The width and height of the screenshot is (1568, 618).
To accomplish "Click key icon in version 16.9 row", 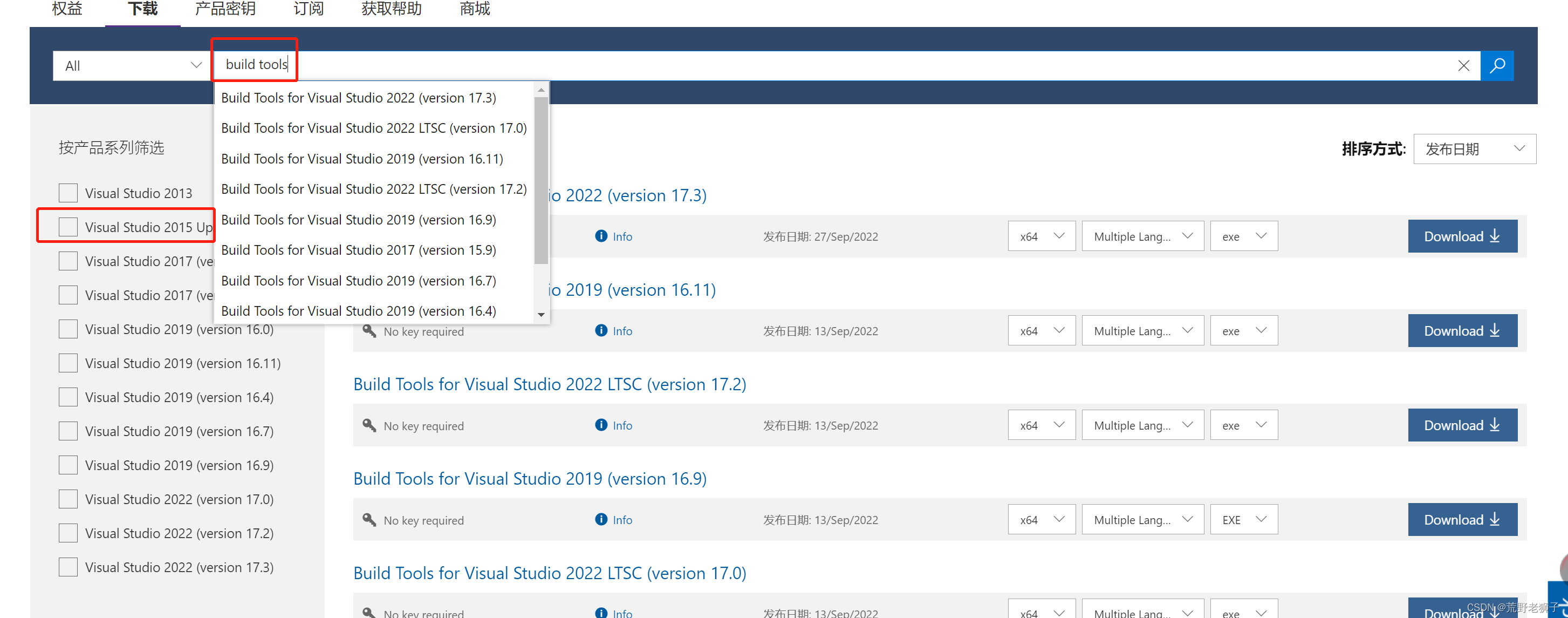I will coord(369,519).
